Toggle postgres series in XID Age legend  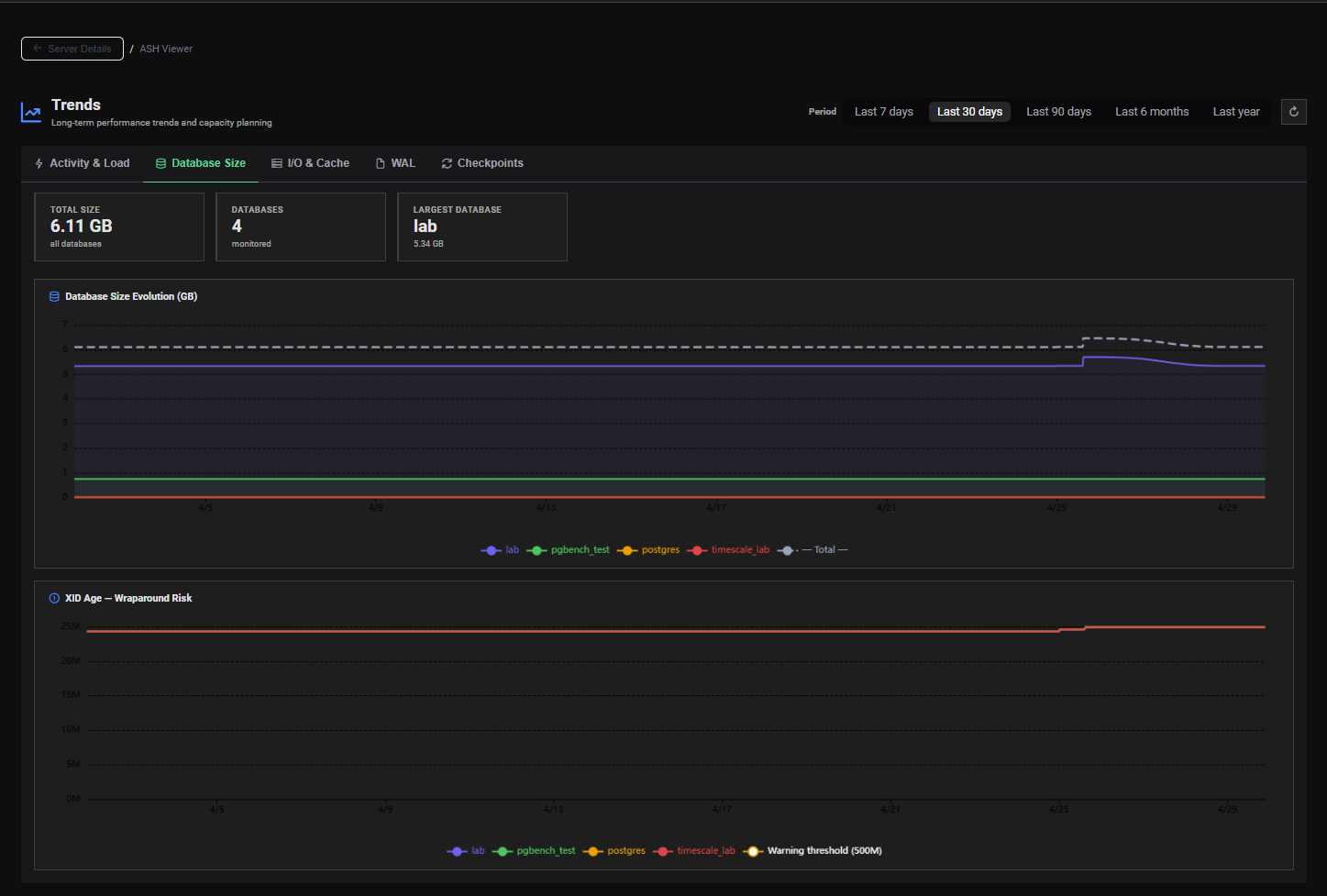pyautogui.click(x=614, y=851)
